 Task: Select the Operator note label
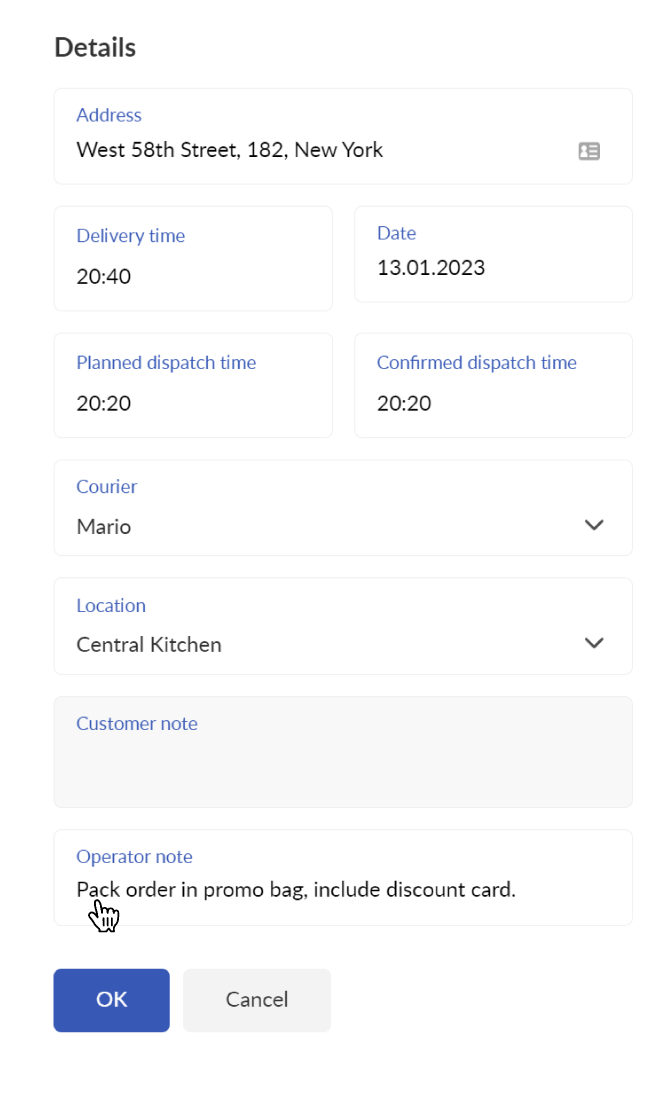(x=134, y=856)
